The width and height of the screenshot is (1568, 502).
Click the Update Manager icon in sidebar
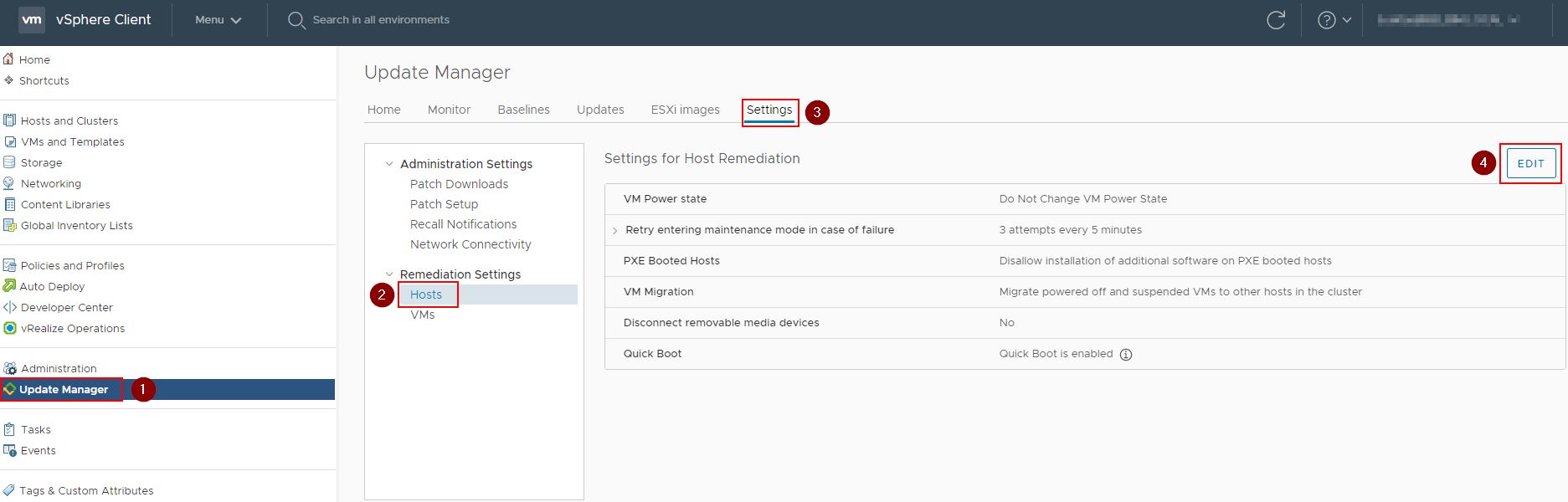pos(9,389)
